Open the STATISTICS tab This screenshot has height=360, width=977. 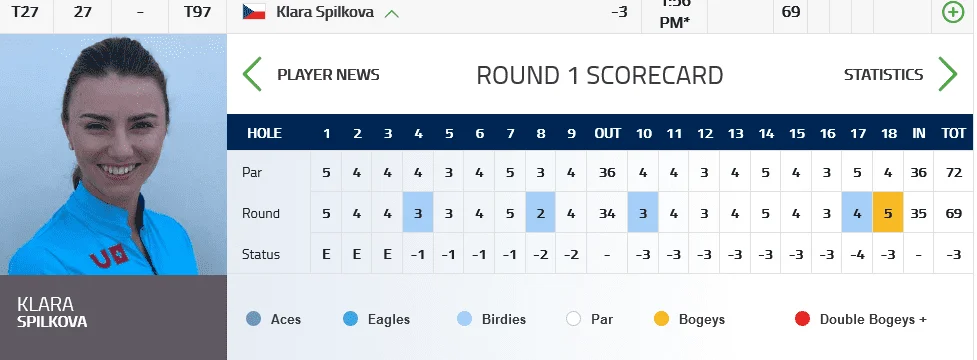click(884, 75)
